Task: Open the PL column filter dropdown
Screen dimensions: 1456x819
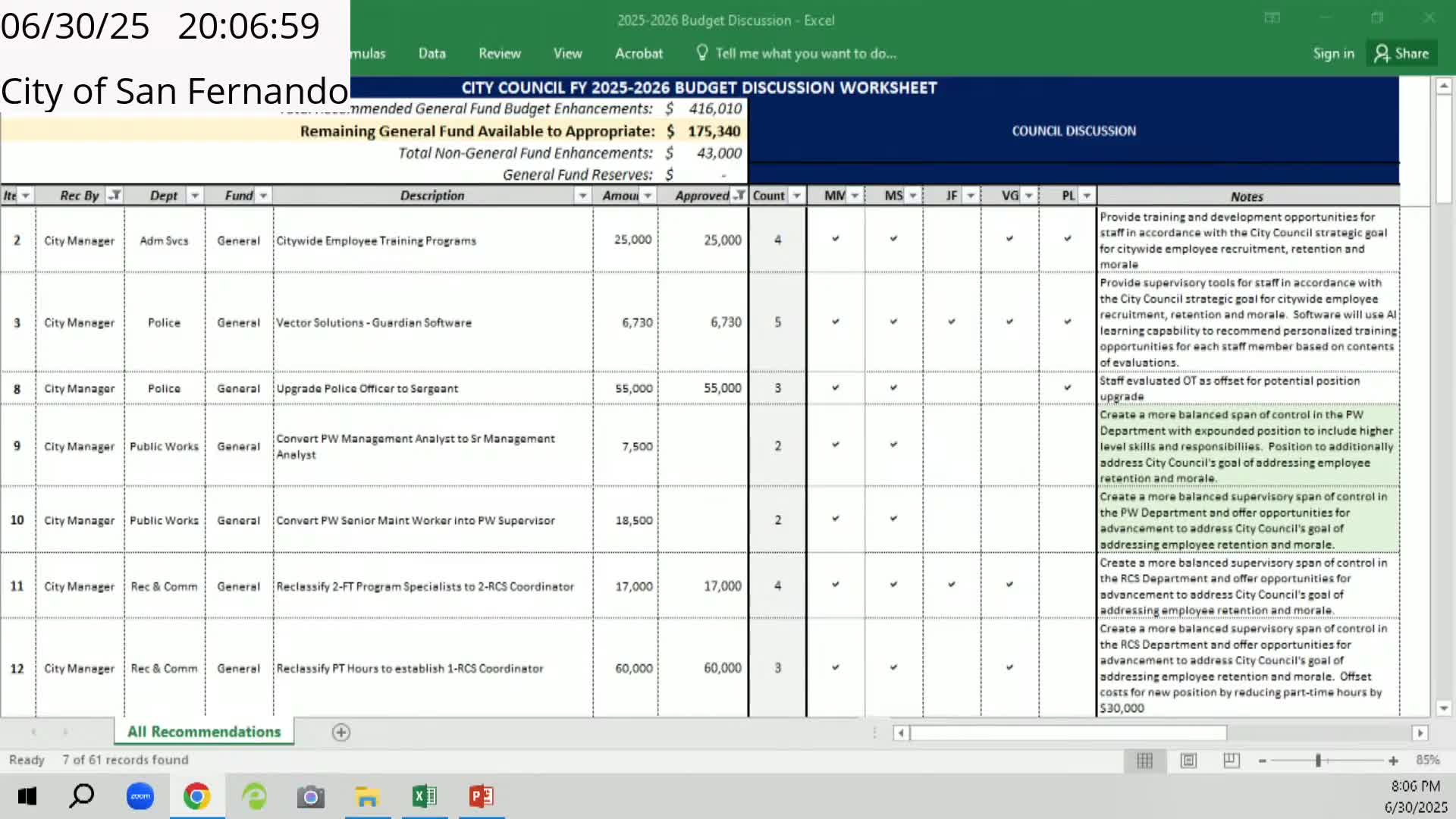Action: 1087,196
